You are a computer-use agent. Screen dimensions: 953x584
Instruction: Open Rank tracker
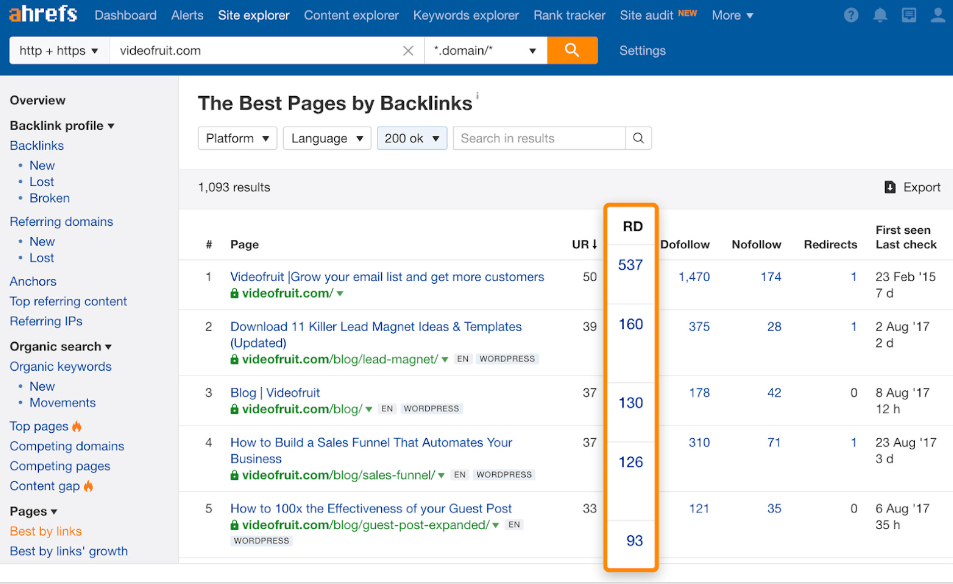coord(569,15)
